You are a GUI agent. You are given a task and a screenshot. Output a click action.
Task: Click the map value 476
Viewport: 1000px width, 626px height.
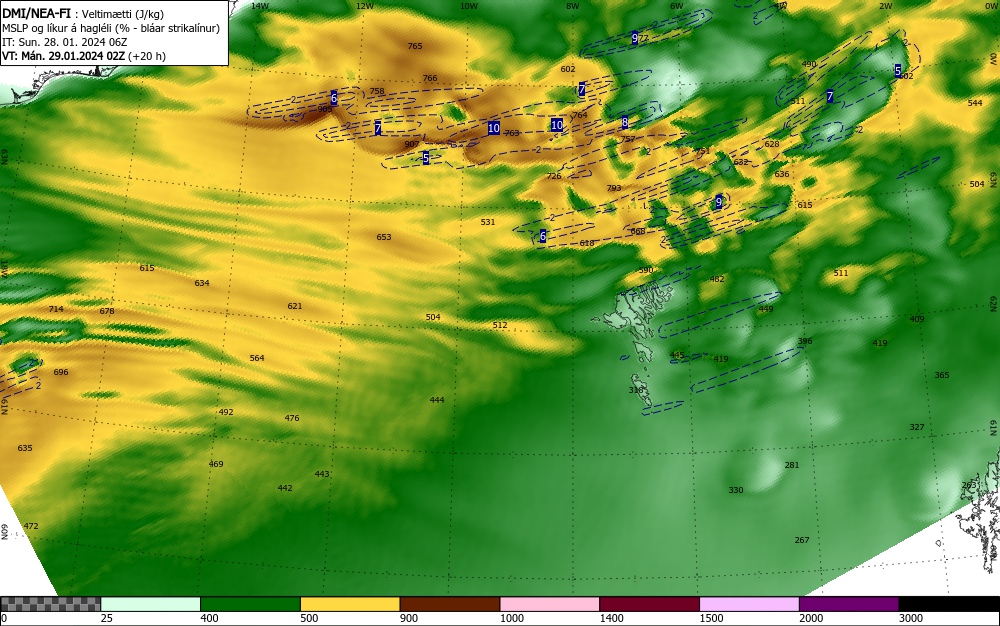point(291,418)
